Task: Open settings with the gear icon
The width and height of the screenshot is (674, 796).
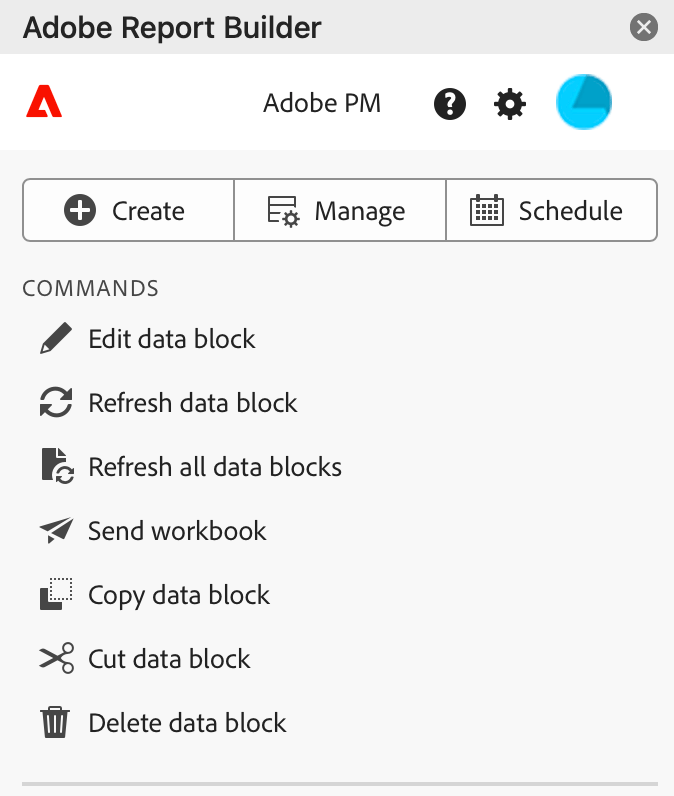Action: (510, 104)
